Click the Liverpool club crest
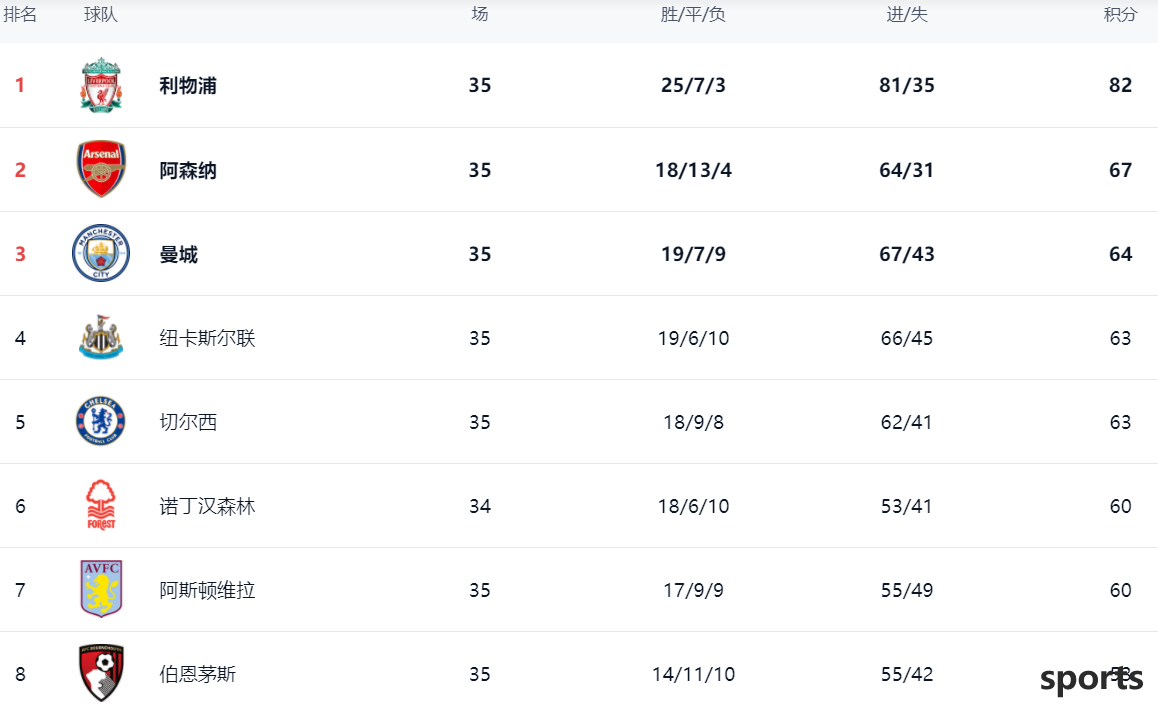Image resolution: width=1158 pixels, height=710 pixels. click(101, 85)
